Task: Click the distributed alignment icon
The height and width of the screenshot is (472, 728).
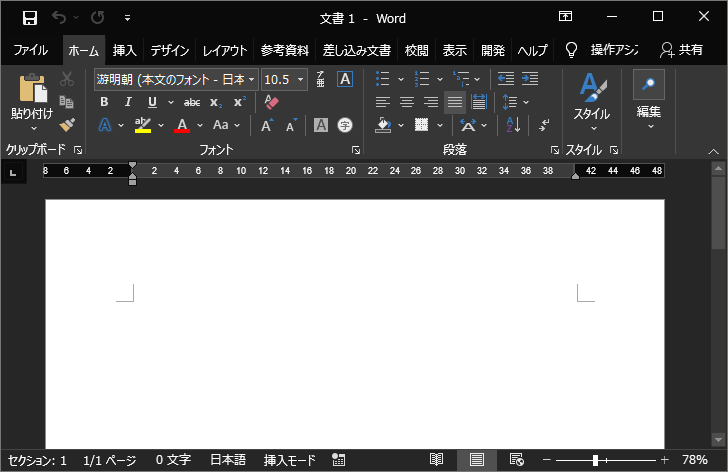Action: pos(478,102)
